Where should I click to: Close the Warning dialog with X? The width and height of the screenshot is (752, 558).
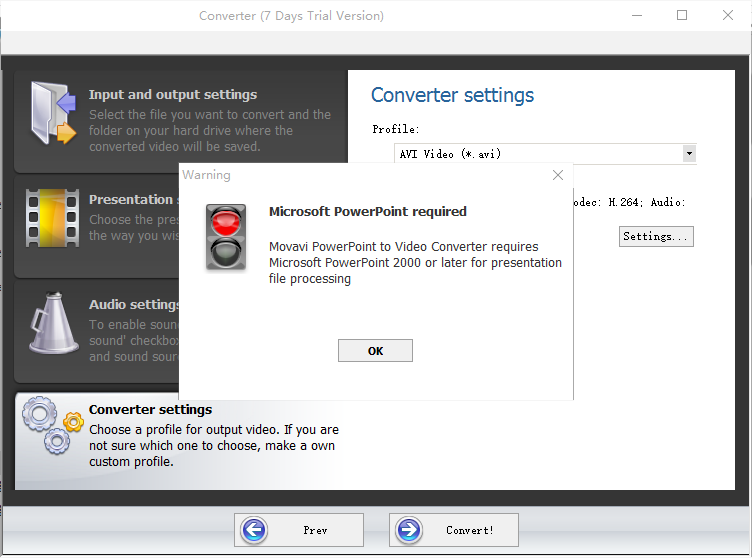[558, 175]
